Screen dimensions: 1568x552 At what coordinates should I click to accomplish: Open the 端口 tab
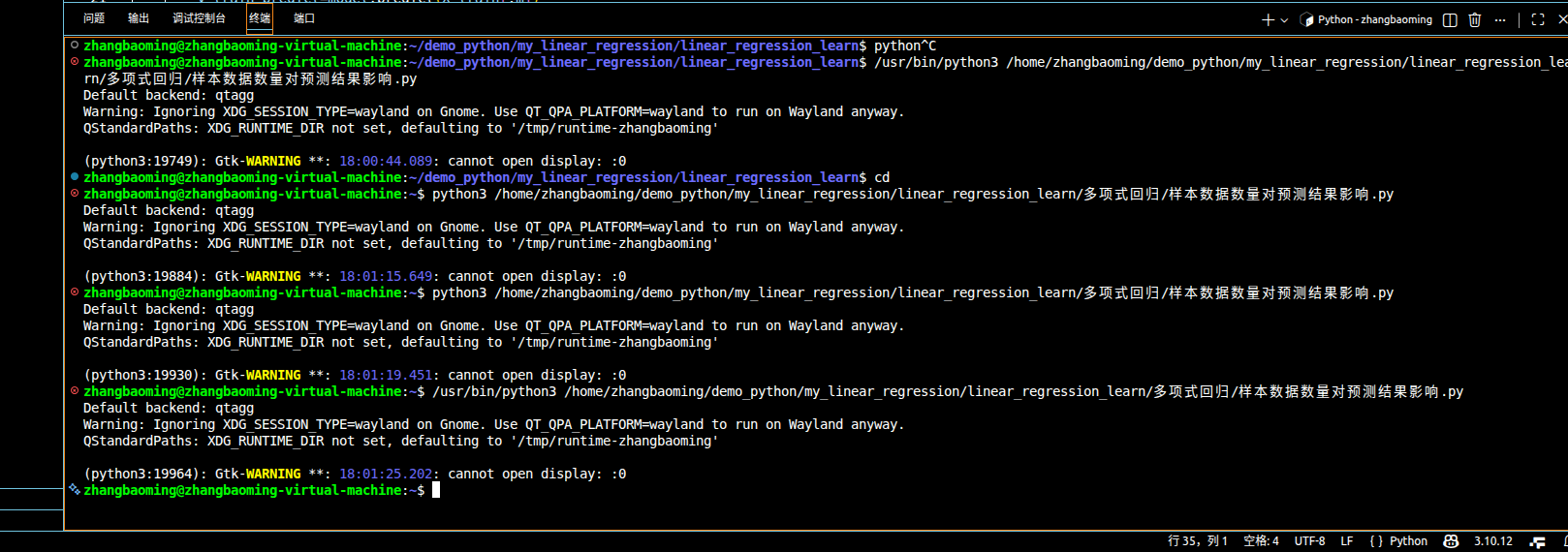304,18
